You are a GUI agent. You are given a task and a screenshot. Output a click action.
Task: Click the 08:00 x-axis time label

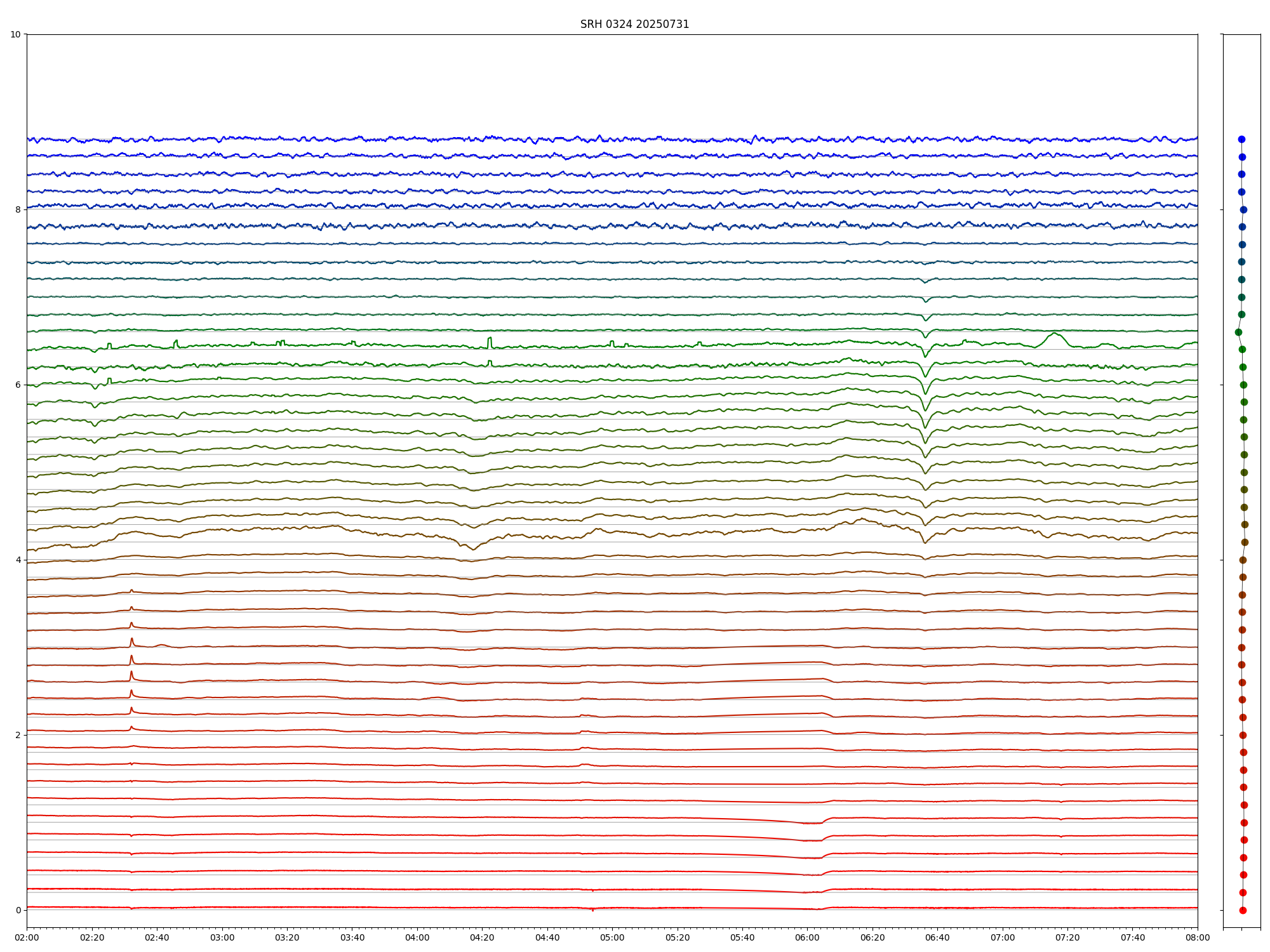pyautogui.click(x=1198, y=937)
